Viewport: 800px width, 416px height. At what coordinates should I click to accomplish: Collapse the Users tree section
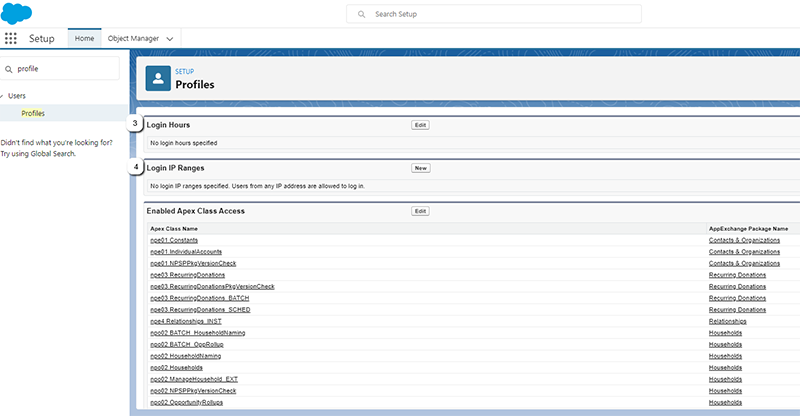[x=2, y=96]
